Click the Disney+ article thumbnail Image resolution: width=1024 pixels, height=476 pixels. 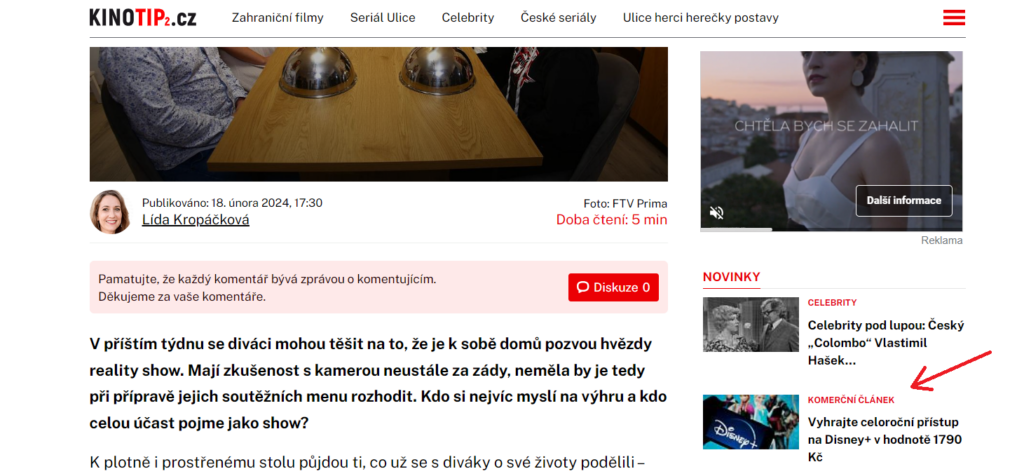[751, 422]
